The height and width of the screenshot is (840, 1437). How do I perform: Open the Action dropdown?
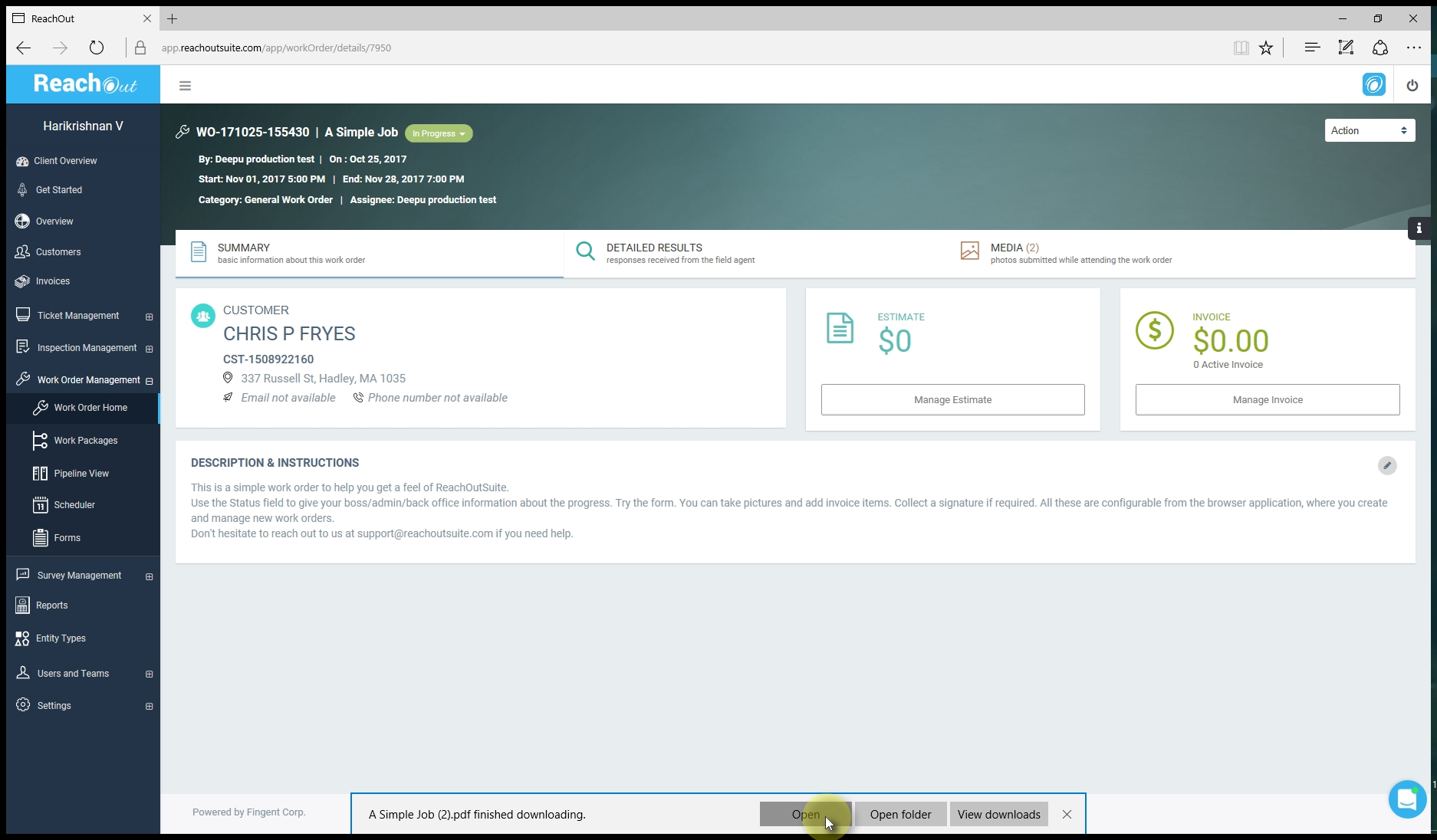point(1370,130)
